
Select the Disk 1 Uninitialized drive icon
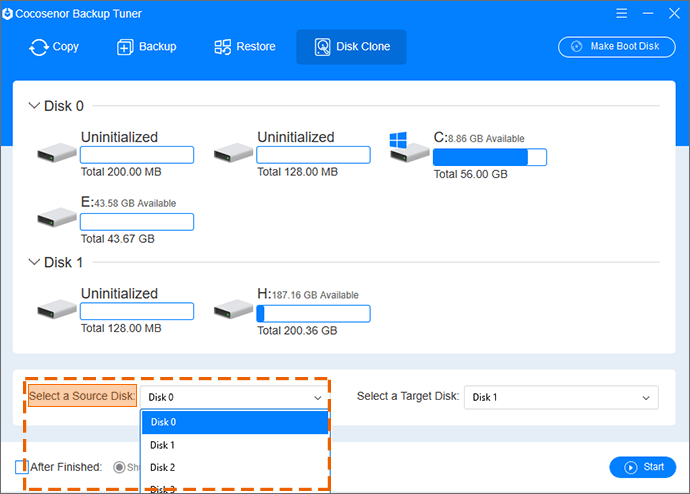click(57, 309)
